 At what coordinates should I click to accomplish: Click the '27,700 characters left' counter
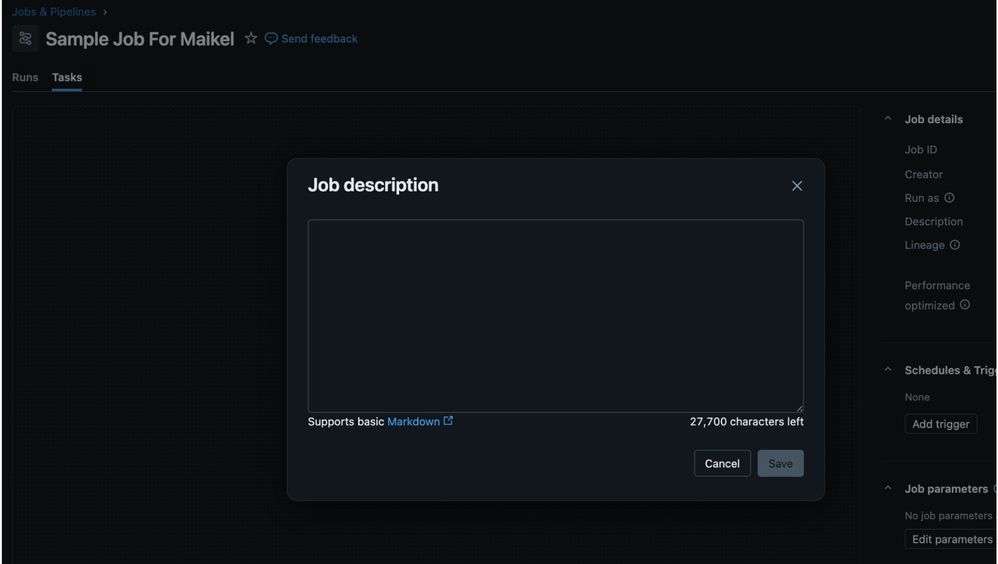747,421
